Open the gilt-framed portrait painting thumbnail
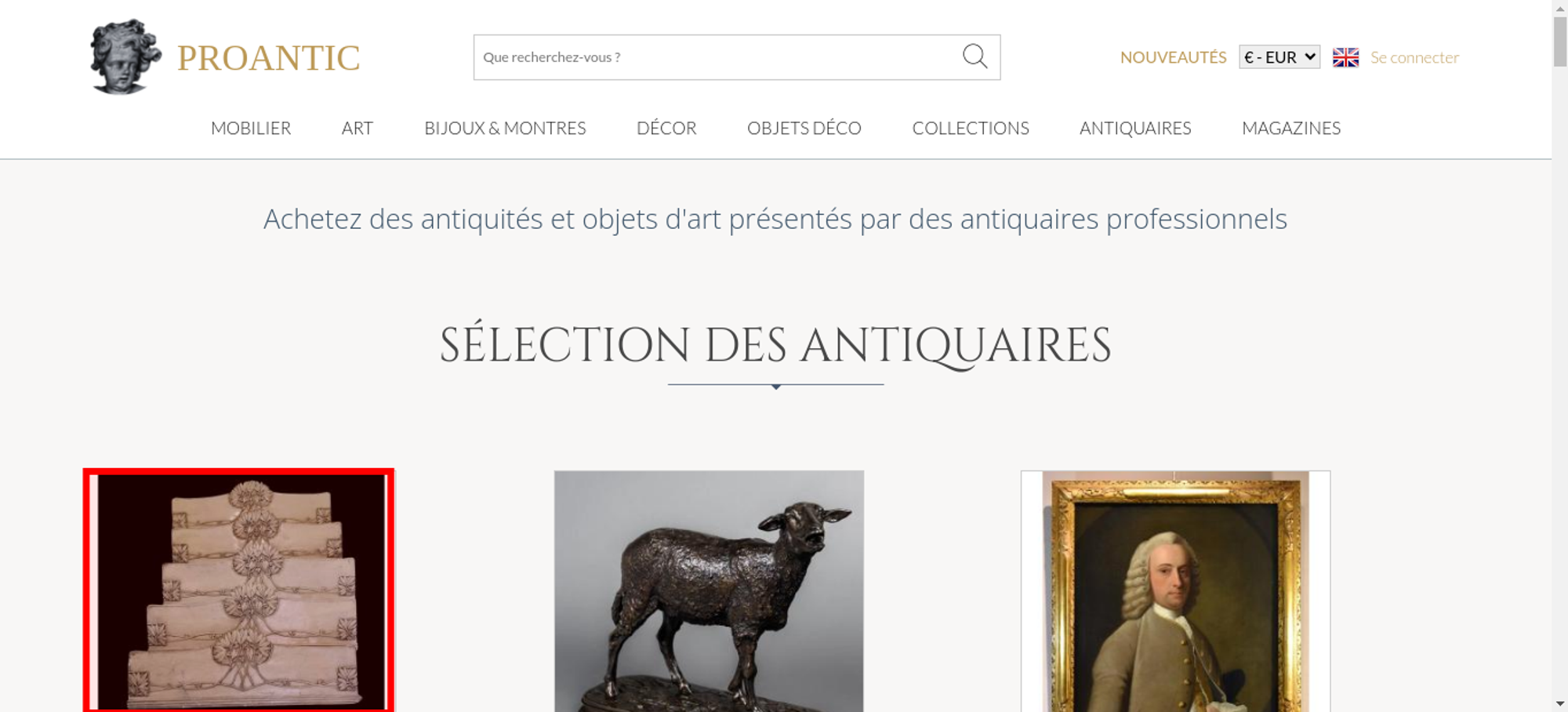The width and height of the screenshot is (1568, 712). click(x=1175, y=591)
